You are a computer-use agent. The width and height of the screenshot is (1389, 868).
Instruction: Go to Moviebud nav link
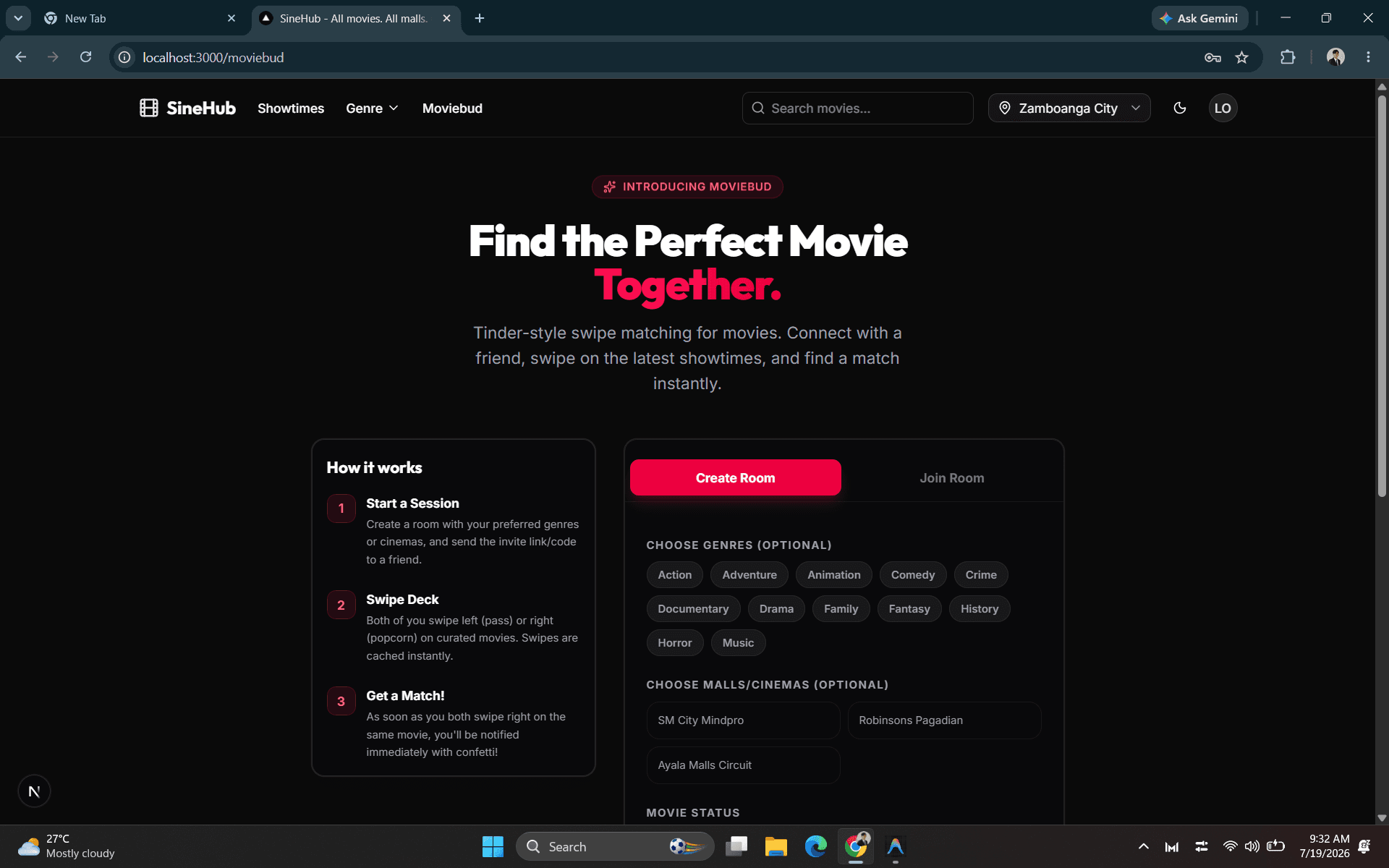point(452,109)
